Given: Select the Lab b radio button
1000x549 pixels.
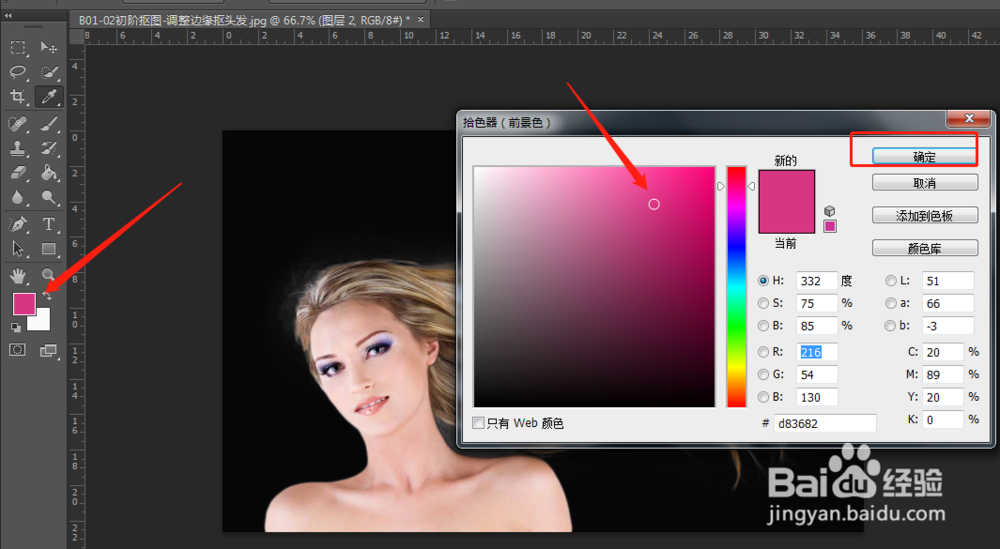Looking at the screenshot, I should pyautogui.click(x=891, y=326).
